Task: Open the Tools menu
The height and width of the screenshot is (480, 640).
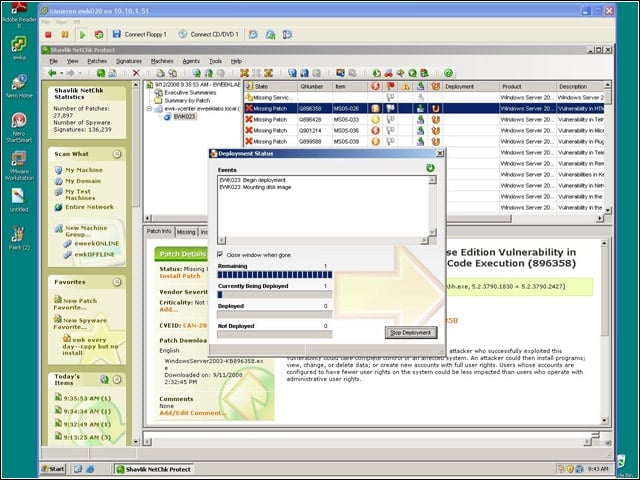Action: (x=216, y=61)
